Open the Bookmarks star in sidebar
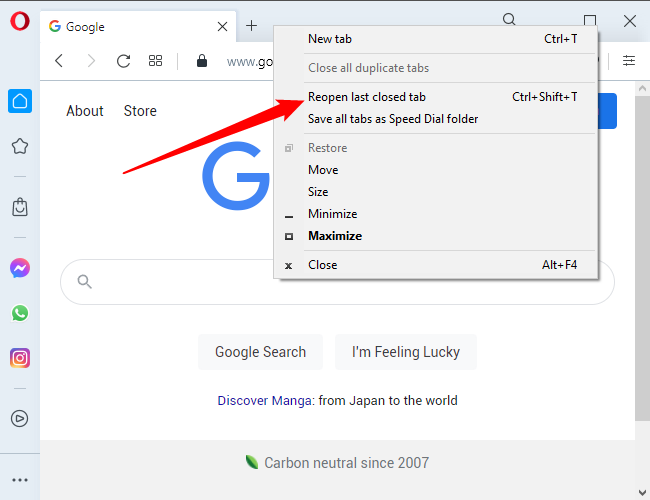Viewport: 650px width, 500px height. tap(19, 147)
